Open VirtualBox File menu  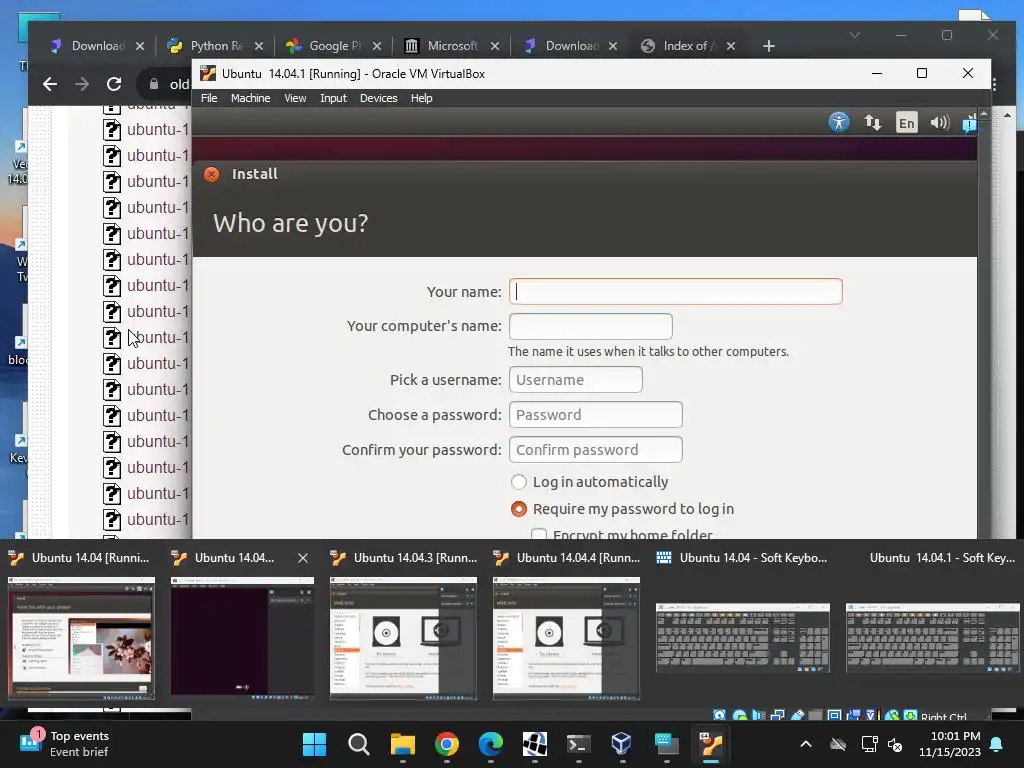(209, 98)
